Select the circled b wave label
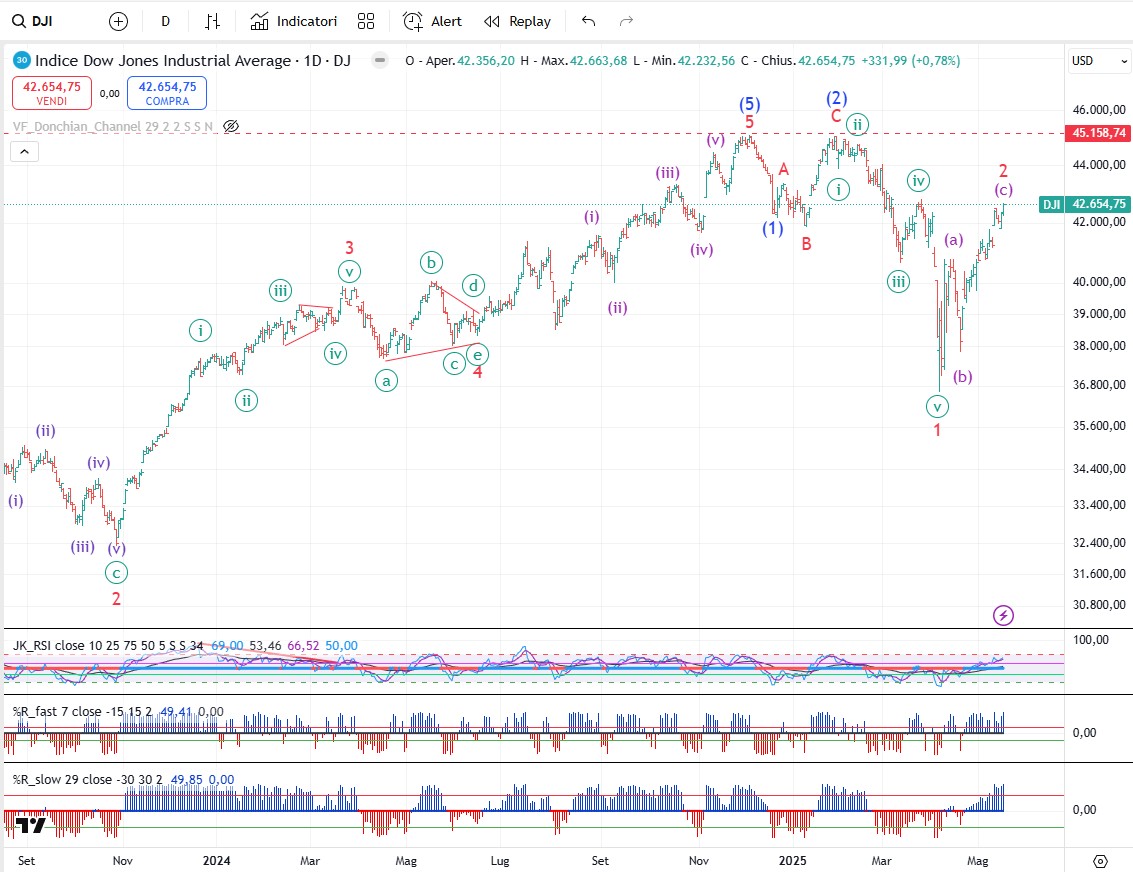 (x=431, y=262)
